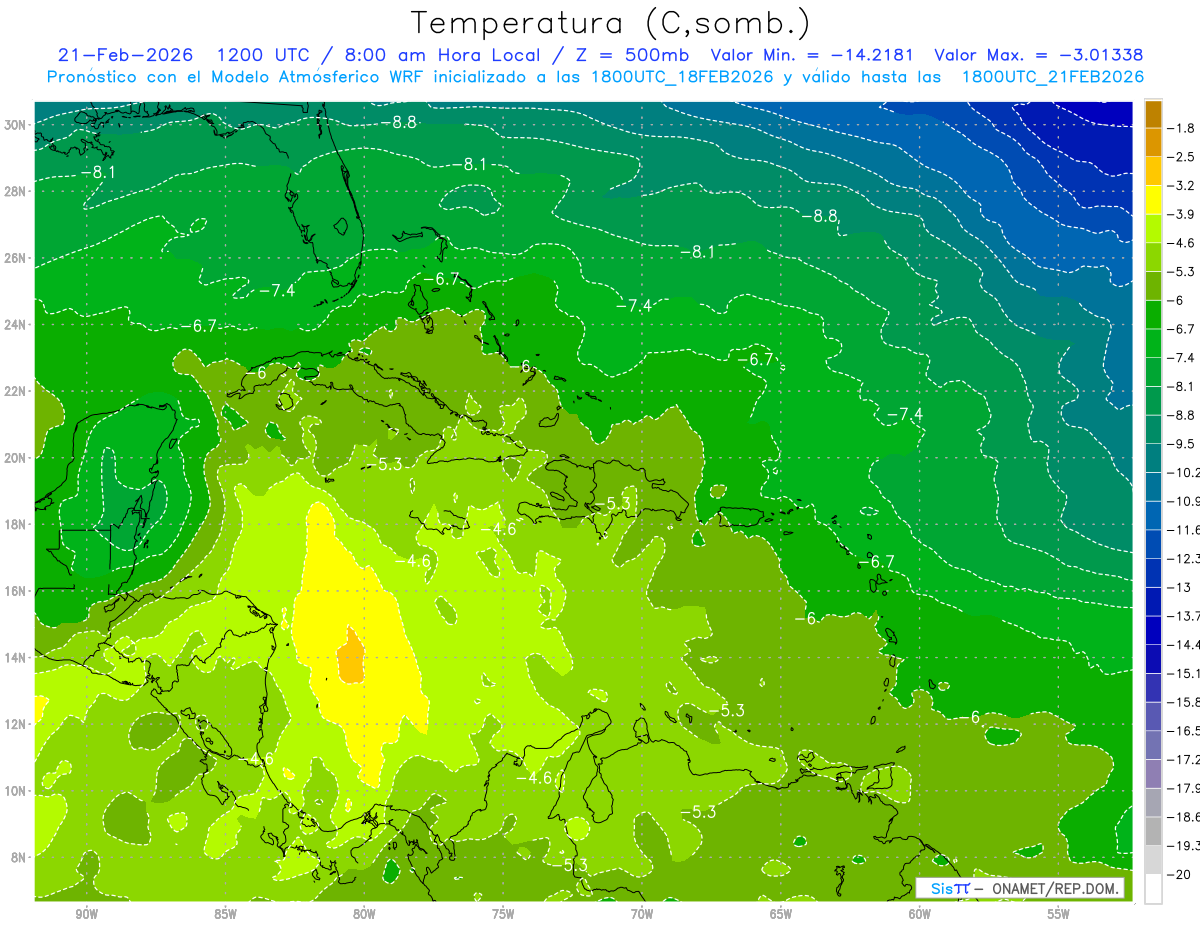Screen dimensions: 1200x927
Task: Click the "Valor Min. = -14.2181" text
Action: point(811,55)
